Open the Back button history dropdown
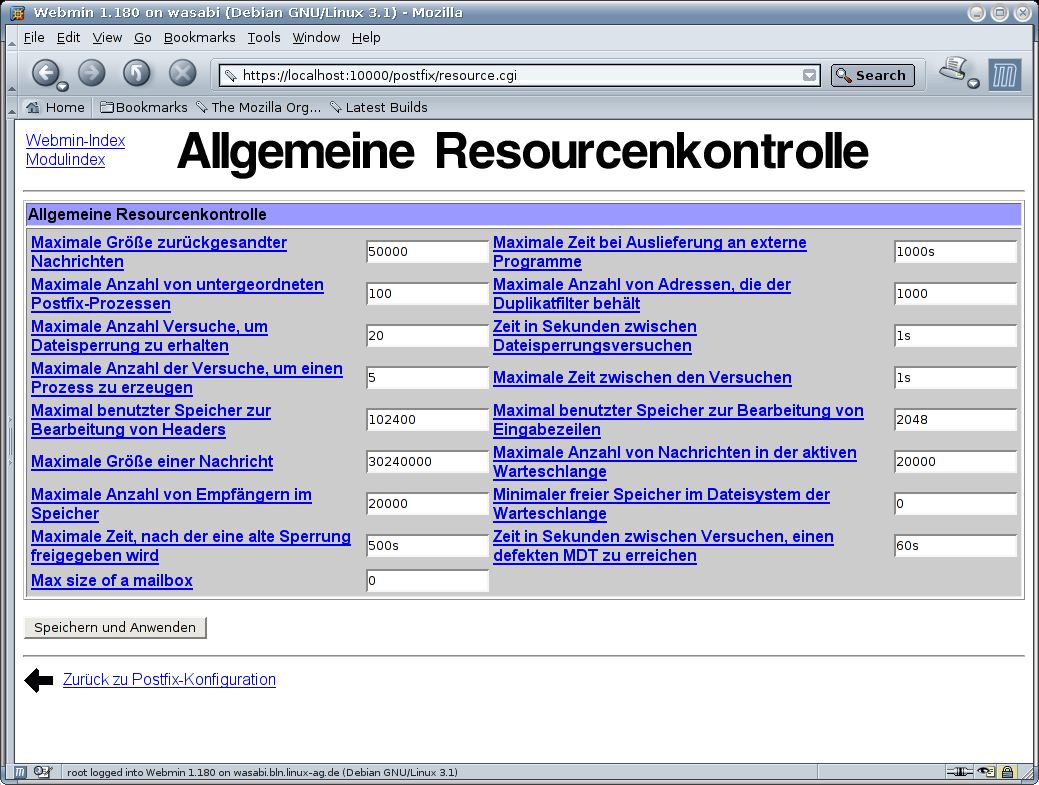 (x=62, y=87)
